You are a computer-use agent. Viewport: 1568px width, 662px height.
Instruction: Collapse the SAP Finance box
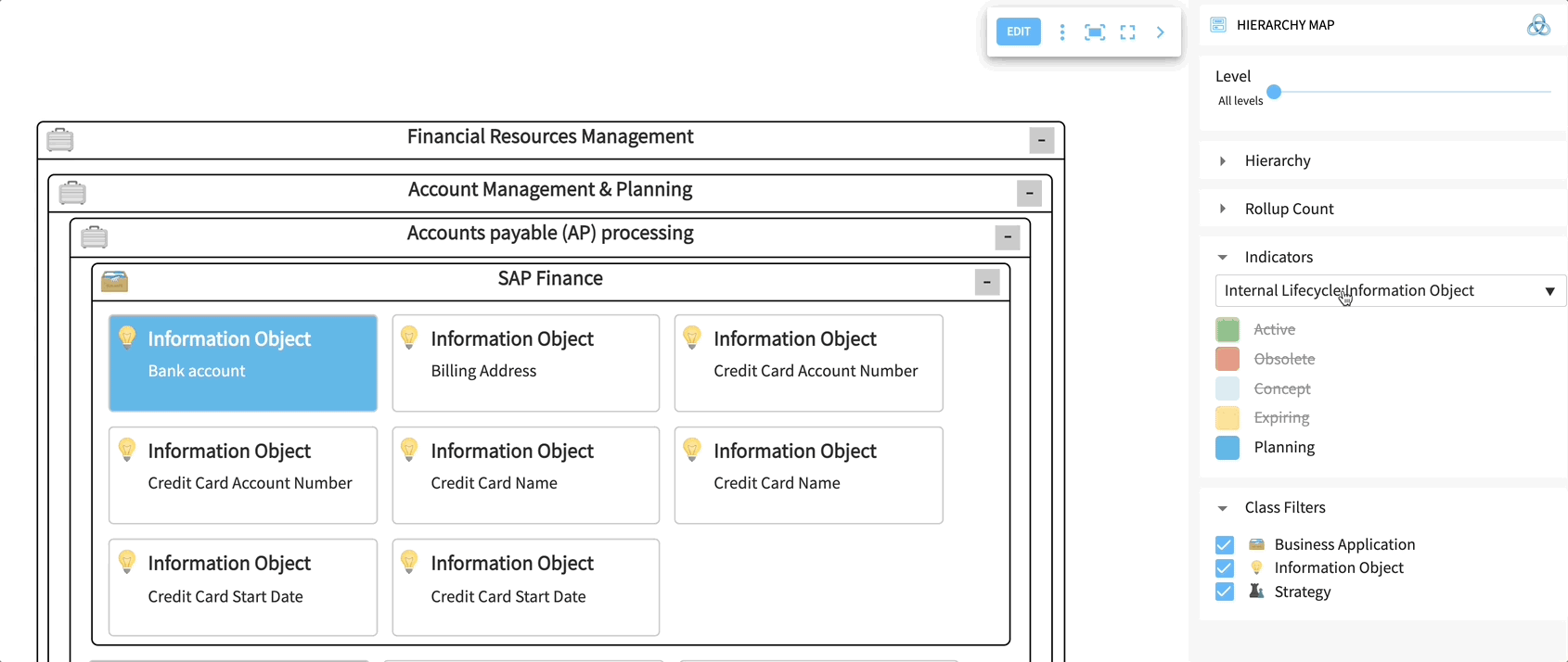tap(986, 282)
